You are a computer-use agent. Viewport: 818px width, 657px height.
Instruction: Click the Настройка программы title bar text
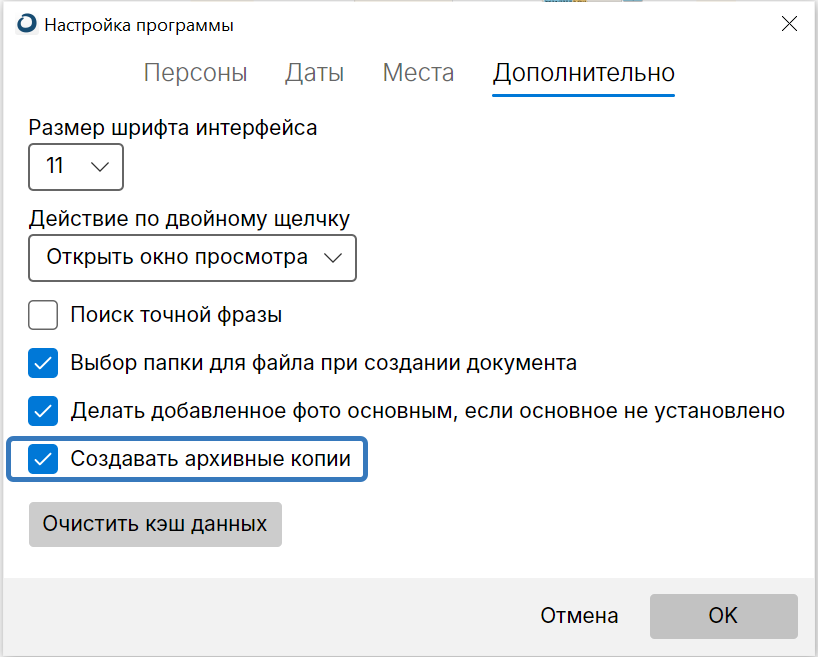click(139, 25)
